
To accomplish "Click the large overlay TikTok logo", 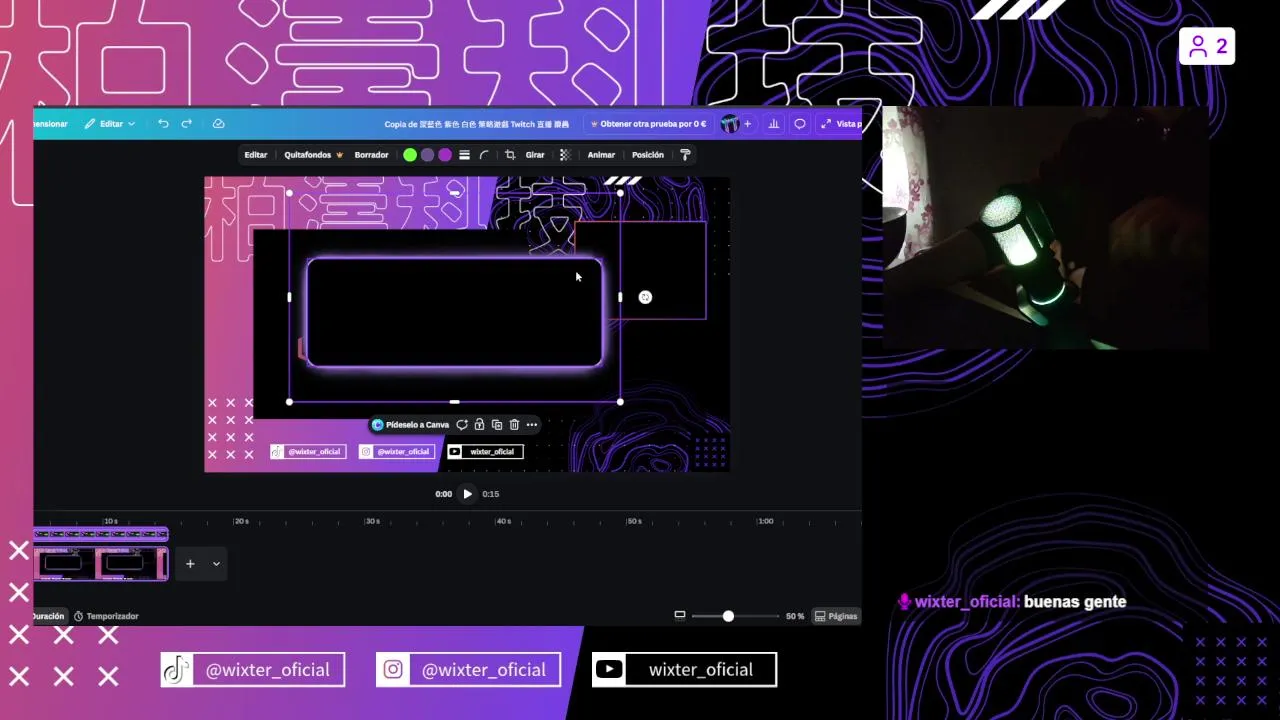I will (176, 670).
